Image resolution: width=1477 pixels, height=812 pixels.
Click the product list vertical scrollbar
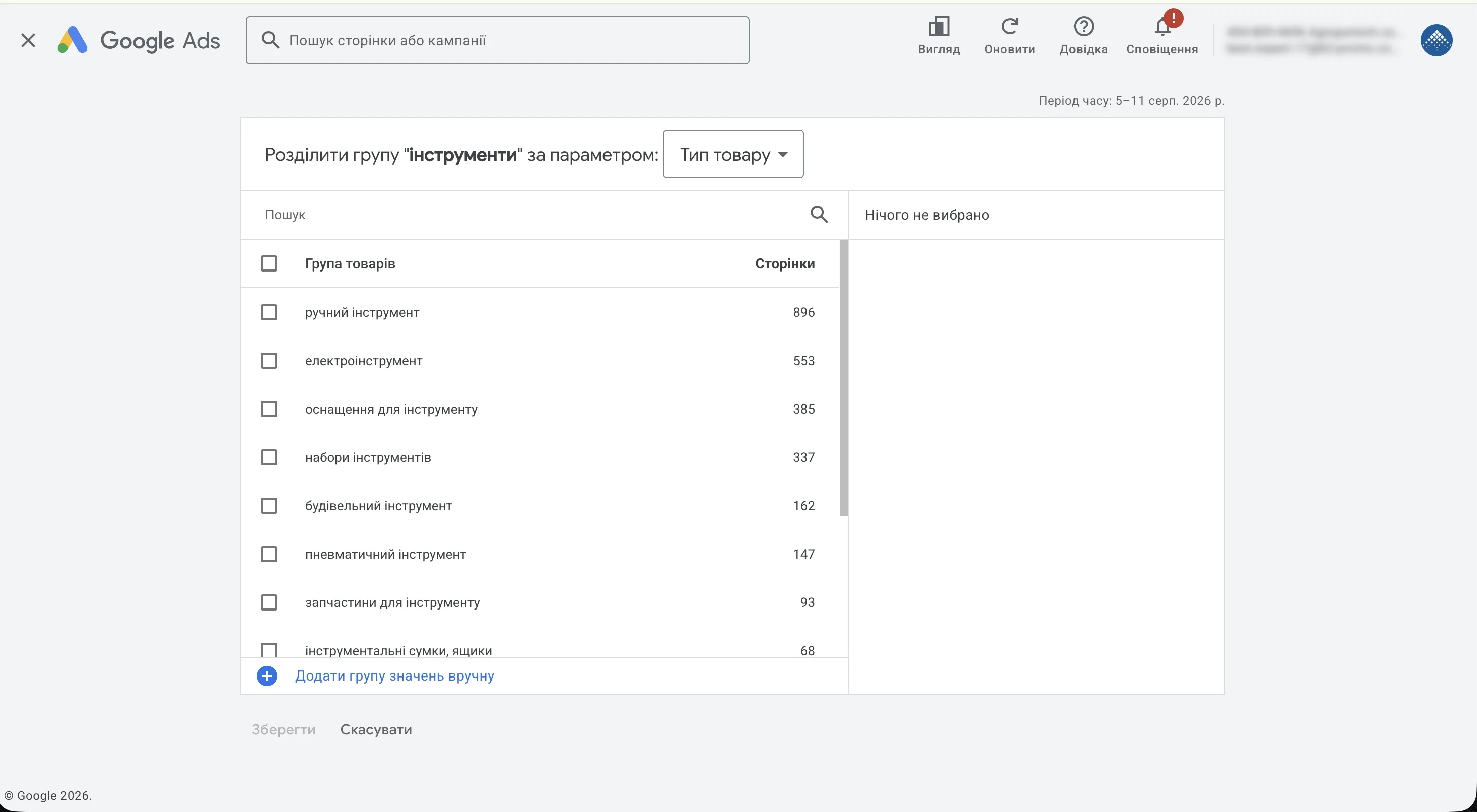pyautogui.click(x=843, y=378)
